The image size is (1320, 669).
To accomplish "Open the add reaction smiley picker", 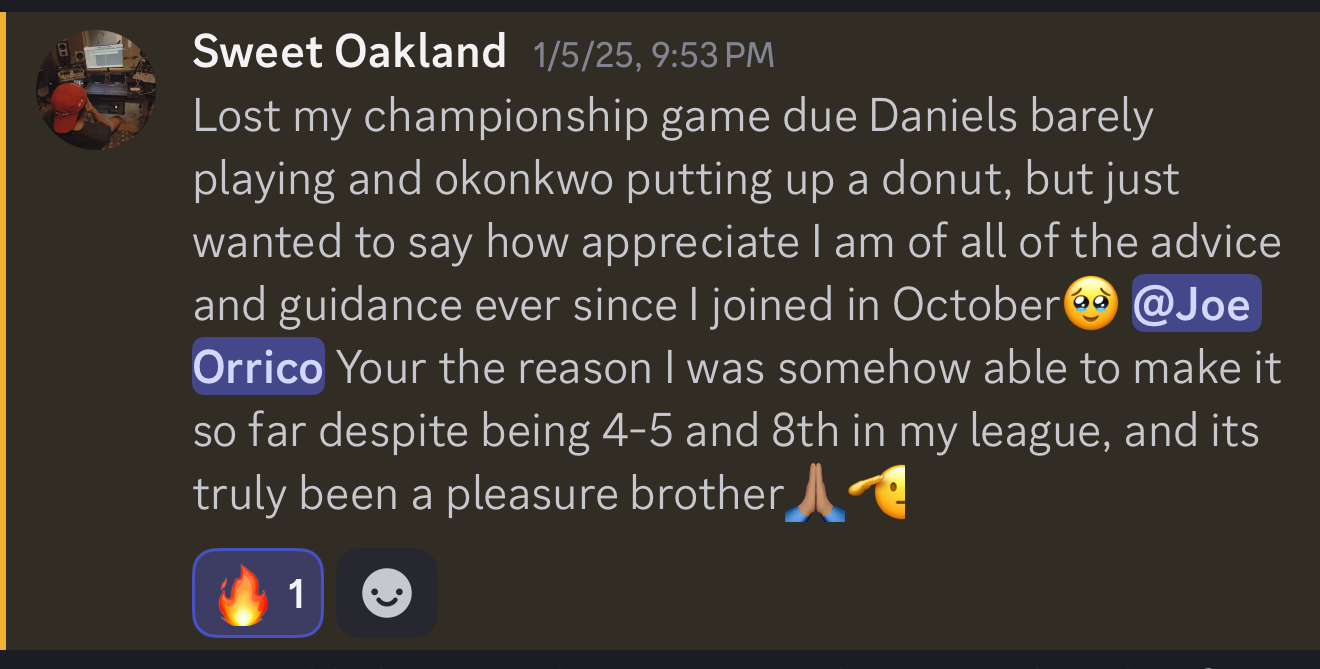I will (386, 594).
